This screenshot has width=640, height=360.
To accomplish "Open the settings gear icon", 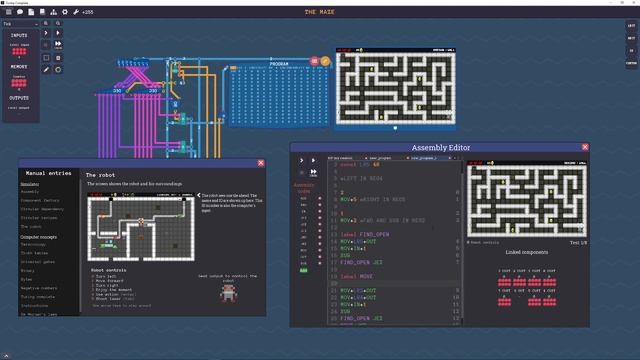I will pyautogui.click(x=64, y=12).
